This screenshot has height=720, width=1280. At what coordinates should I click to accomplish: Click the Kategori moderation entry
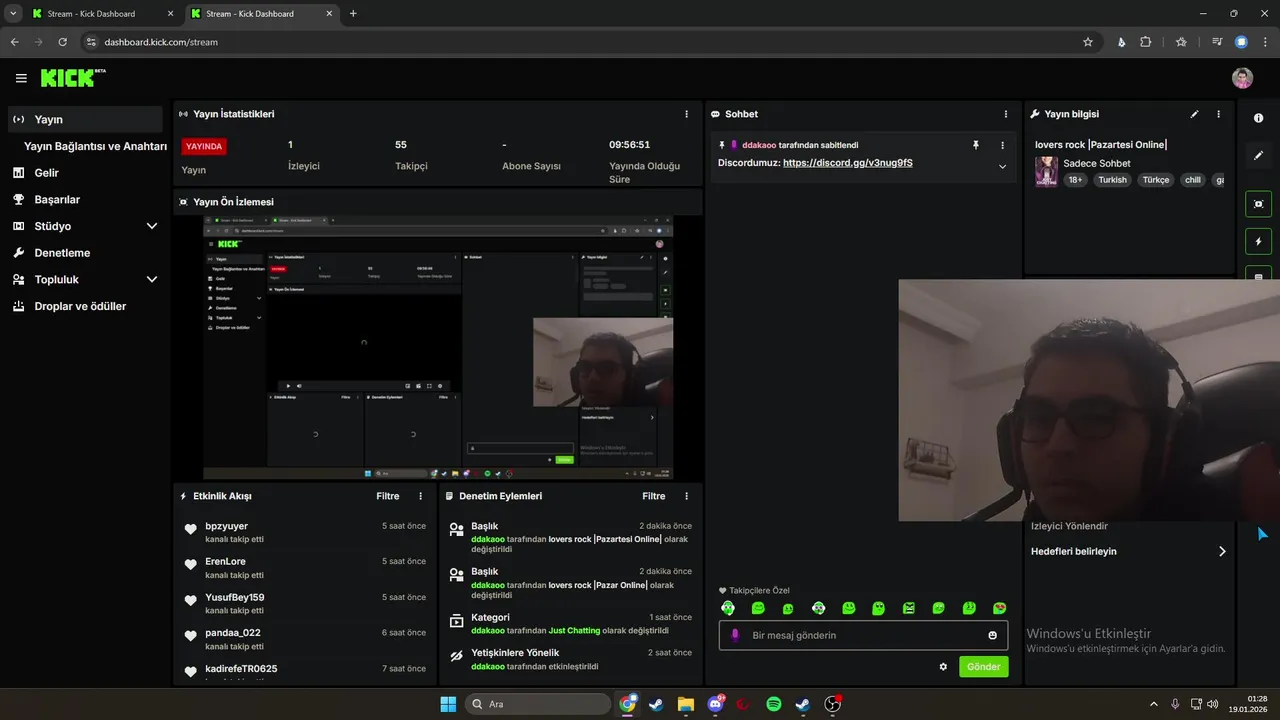(570, 624)
